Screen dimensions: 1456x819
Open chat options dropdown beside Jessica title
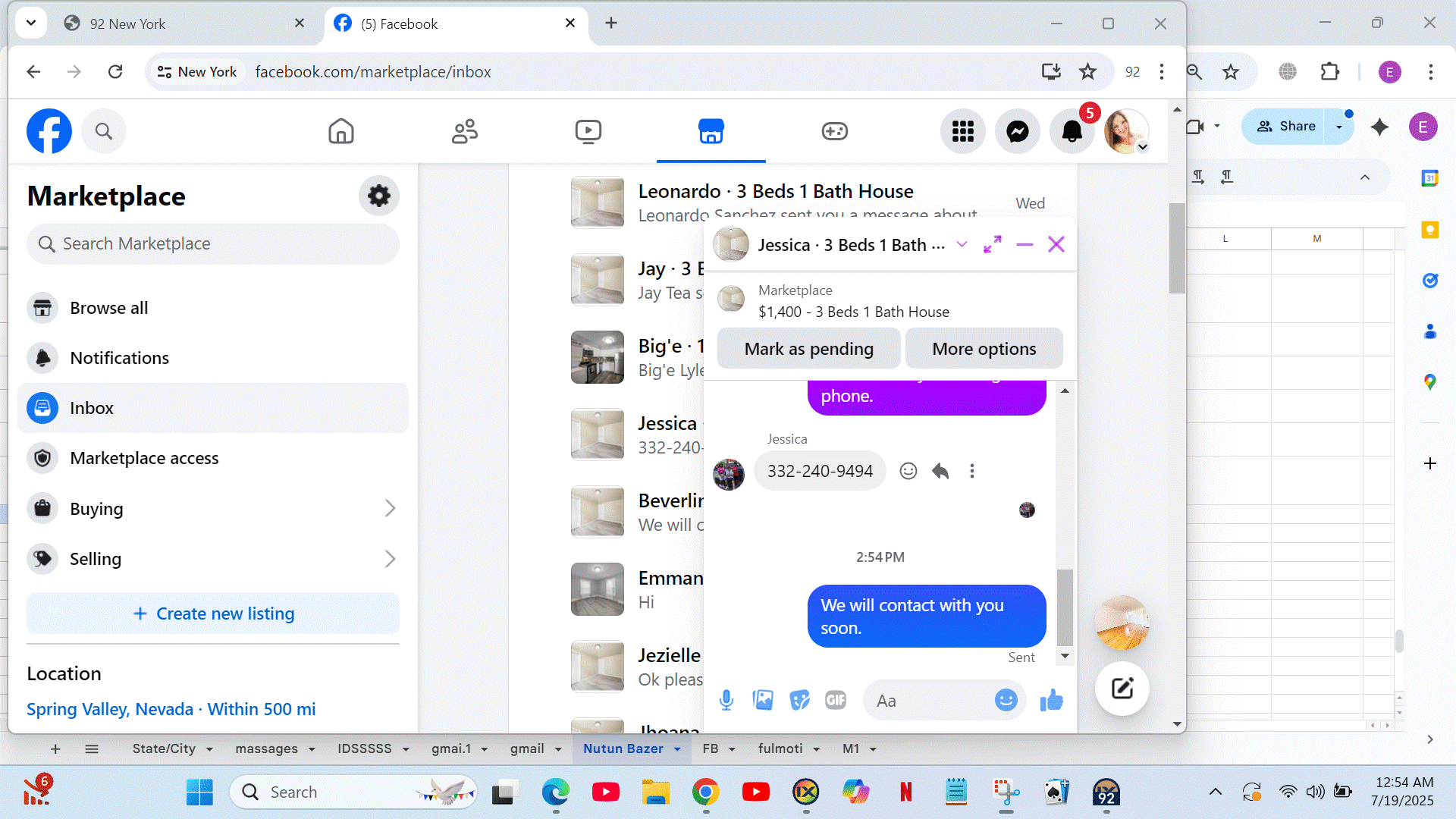[x=962, y=244]
